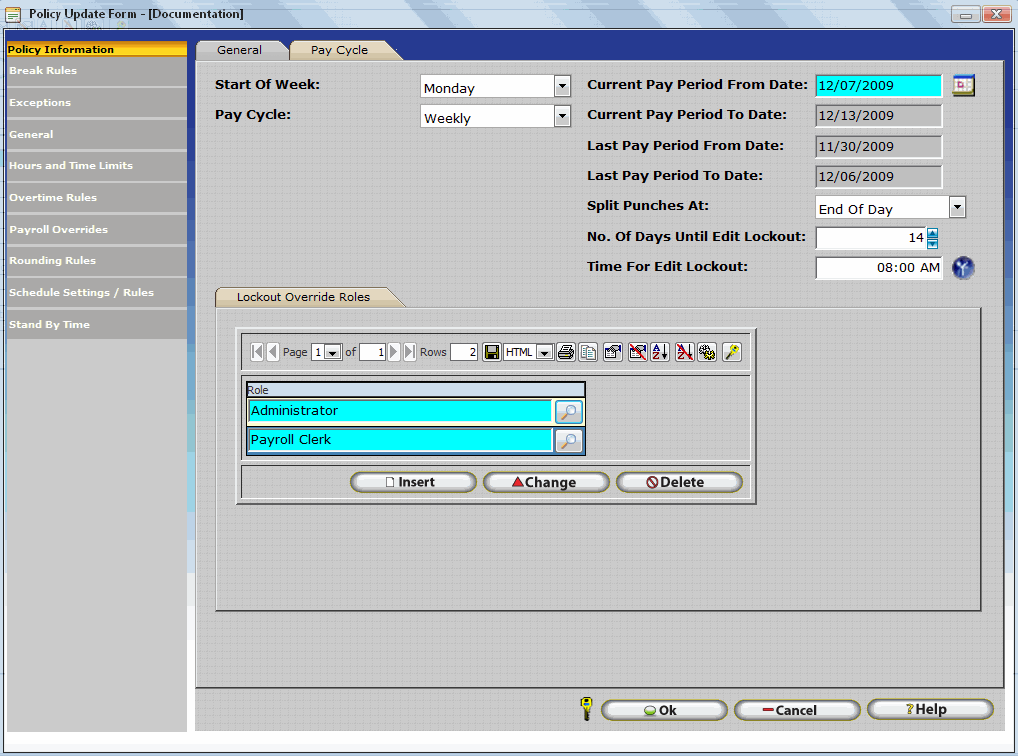Click the lookup magnifier beside Administrator role
1018x756 pixels.
[x=569, y=412]
